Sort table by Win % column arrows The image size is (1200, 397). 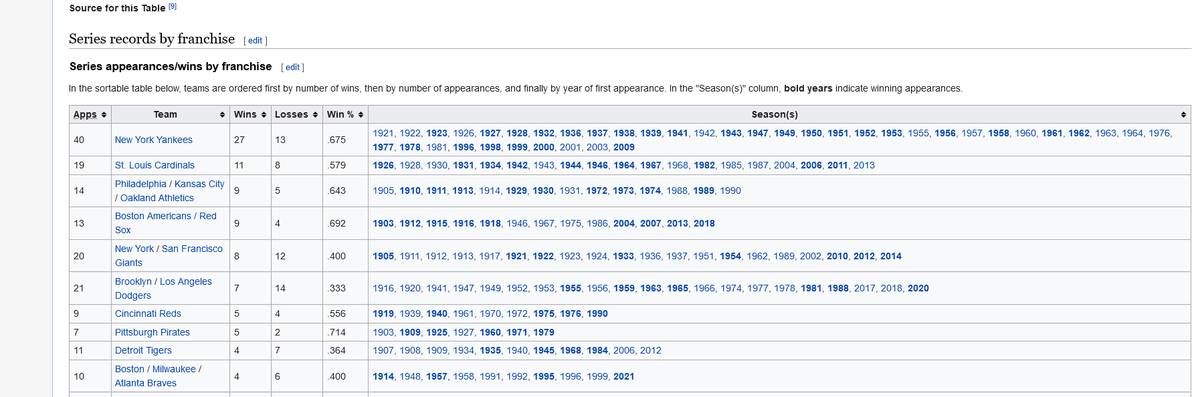pos(361,114)
